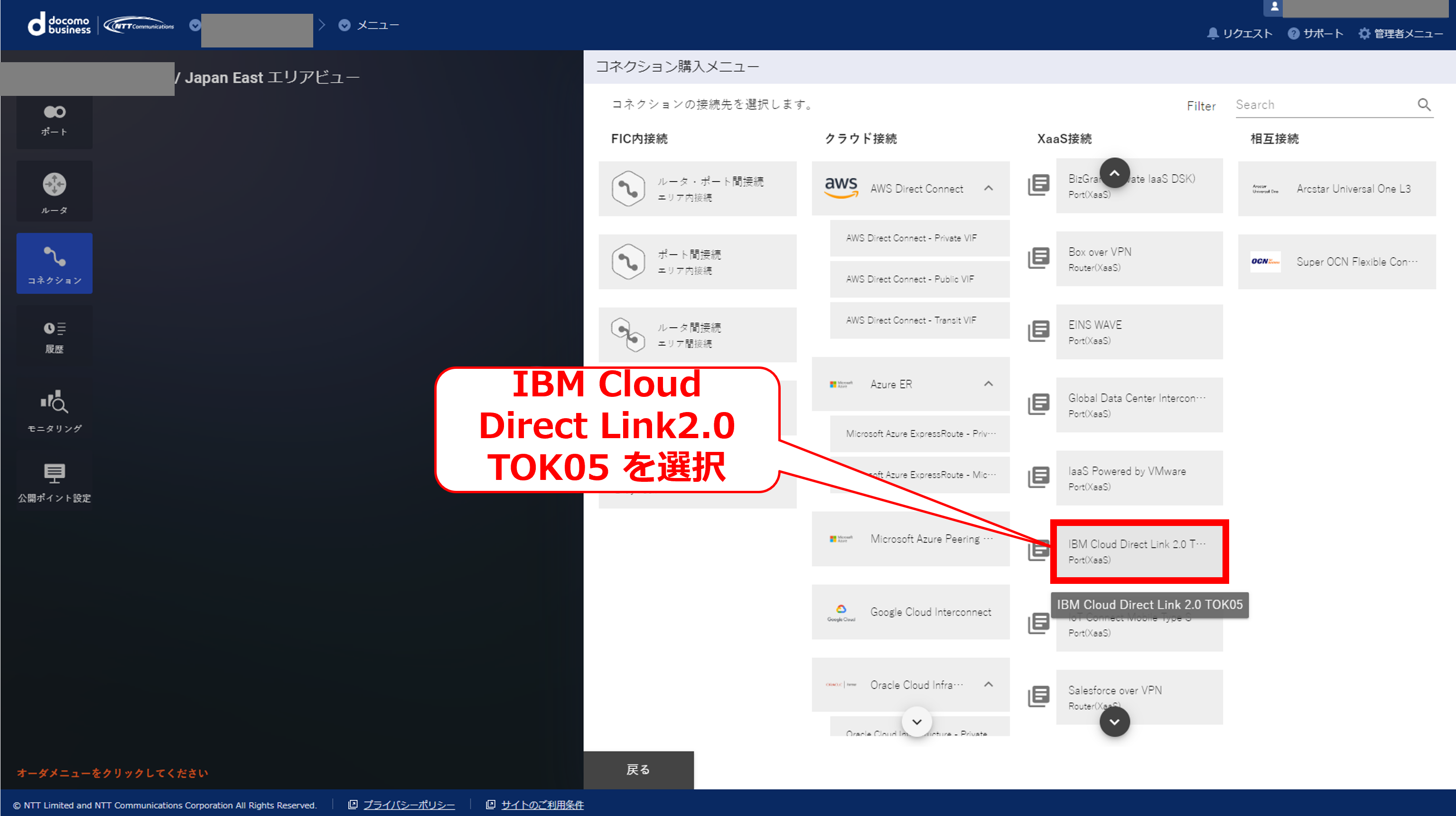Image resolution: width=1456 pixels, height=816 pixels.
Task: Click the AWS logo icon
Action: click(x=840, y=188)
